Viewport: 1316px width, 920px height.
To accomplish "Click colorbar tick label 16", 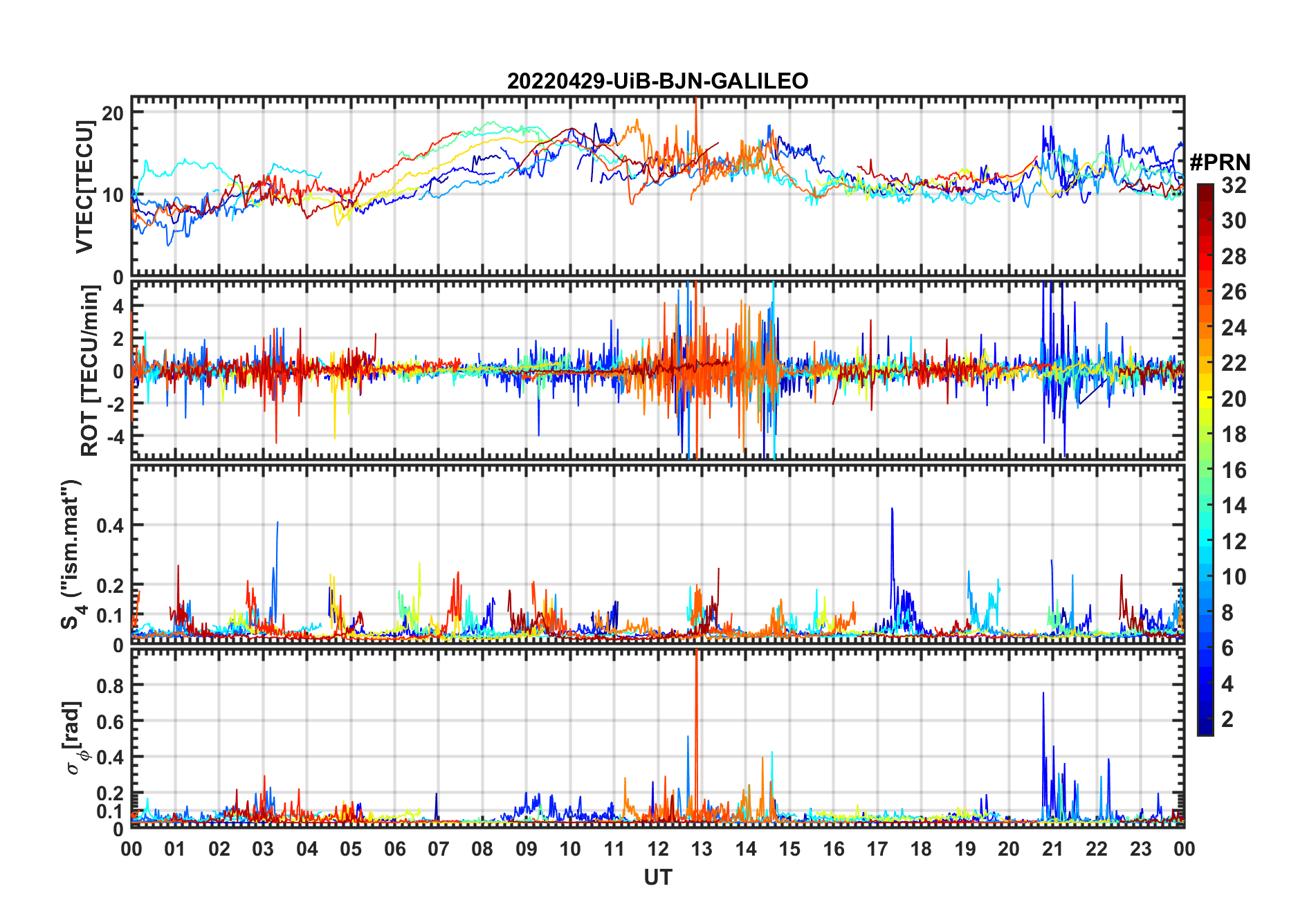I will (1234, 470).
